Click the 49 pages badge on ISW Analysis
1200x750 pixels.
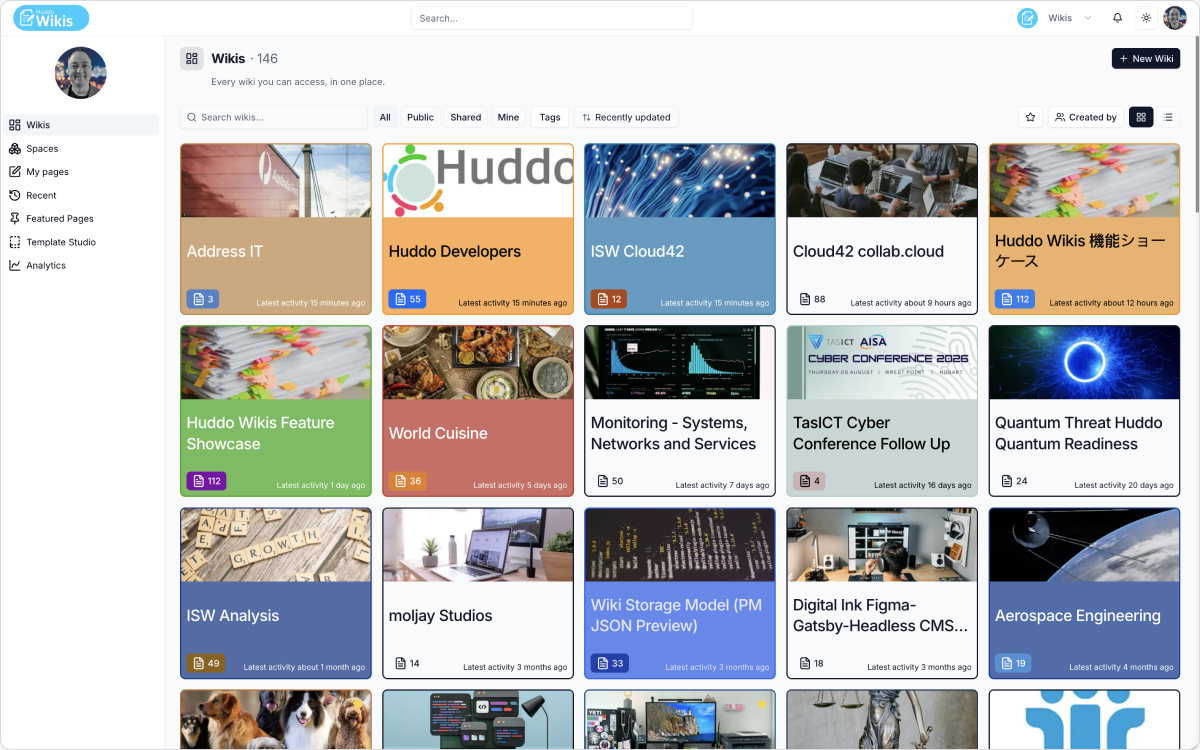click(x=206, y=663)
